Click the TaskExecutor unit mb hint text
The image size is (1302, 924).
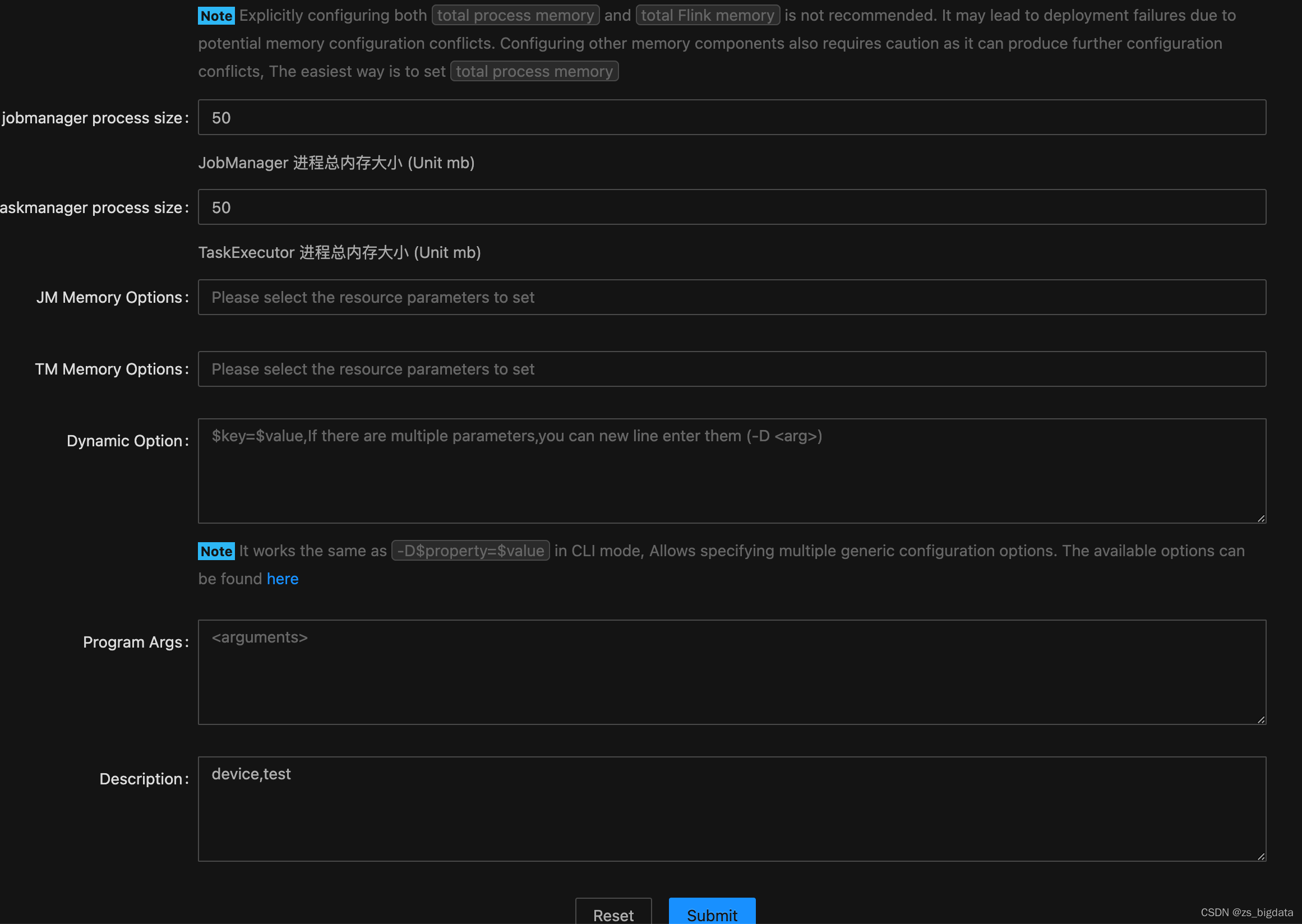pos(339,253)
